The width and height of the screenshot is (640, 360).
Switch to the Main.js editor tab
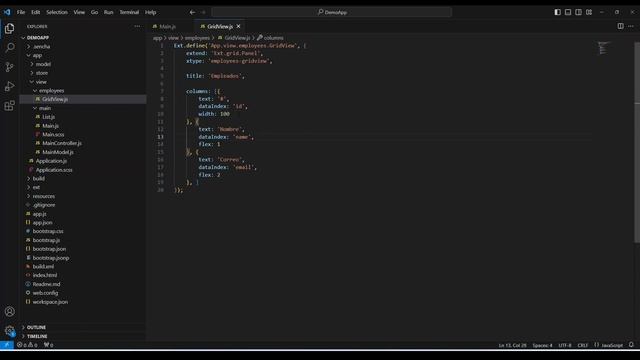point(168,27)
